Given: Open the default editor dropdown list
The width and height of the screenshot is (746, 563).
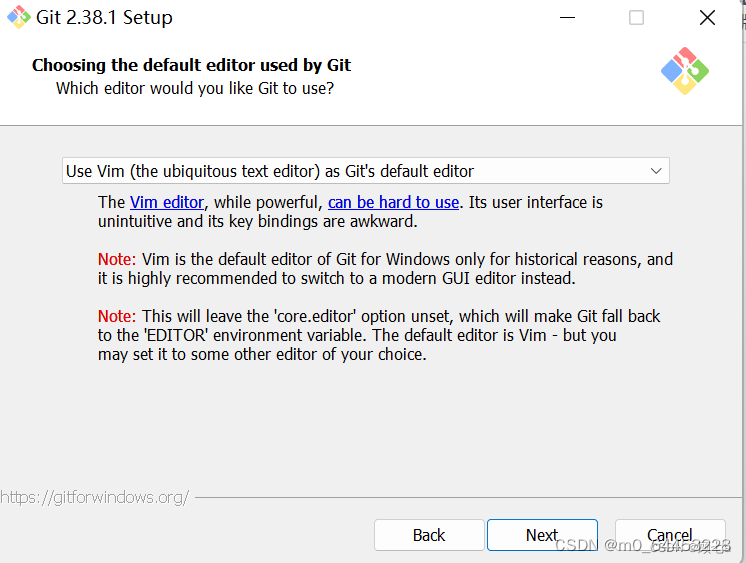Looking at the screenshot, I should (x=365, y=171).
